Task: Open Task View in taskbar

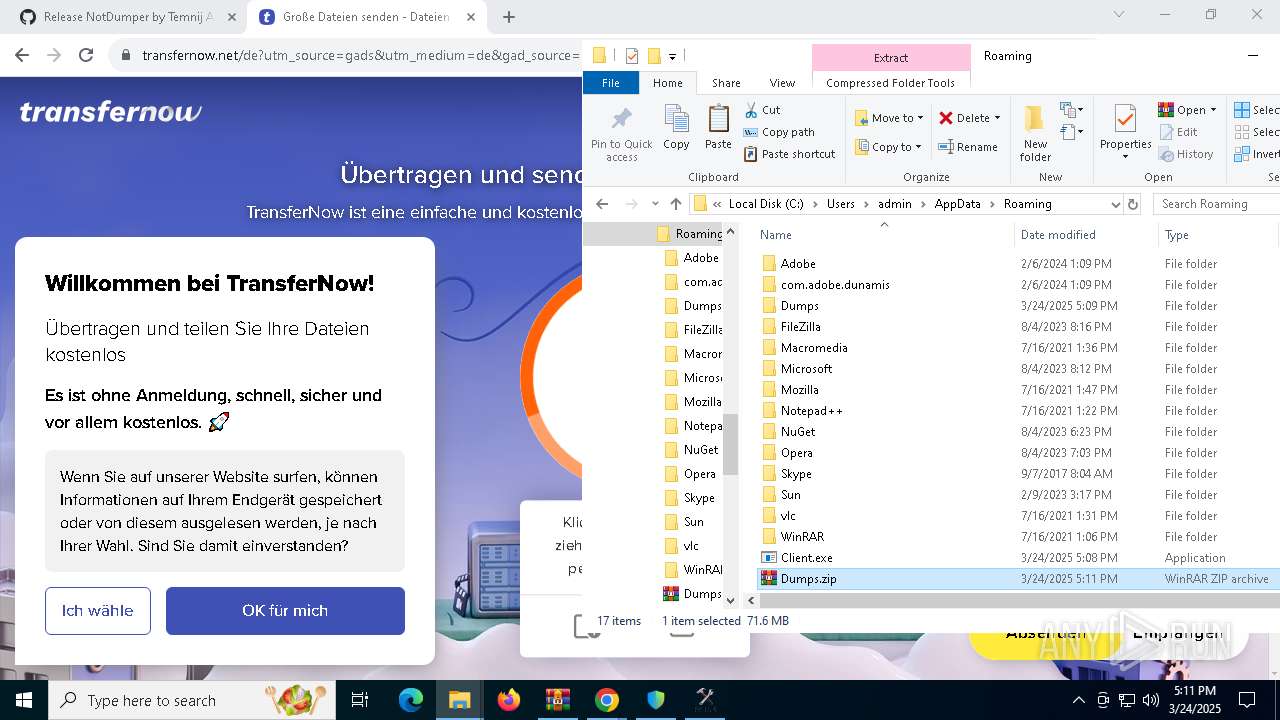Action: pyautogui.click(x=360, y=700)
